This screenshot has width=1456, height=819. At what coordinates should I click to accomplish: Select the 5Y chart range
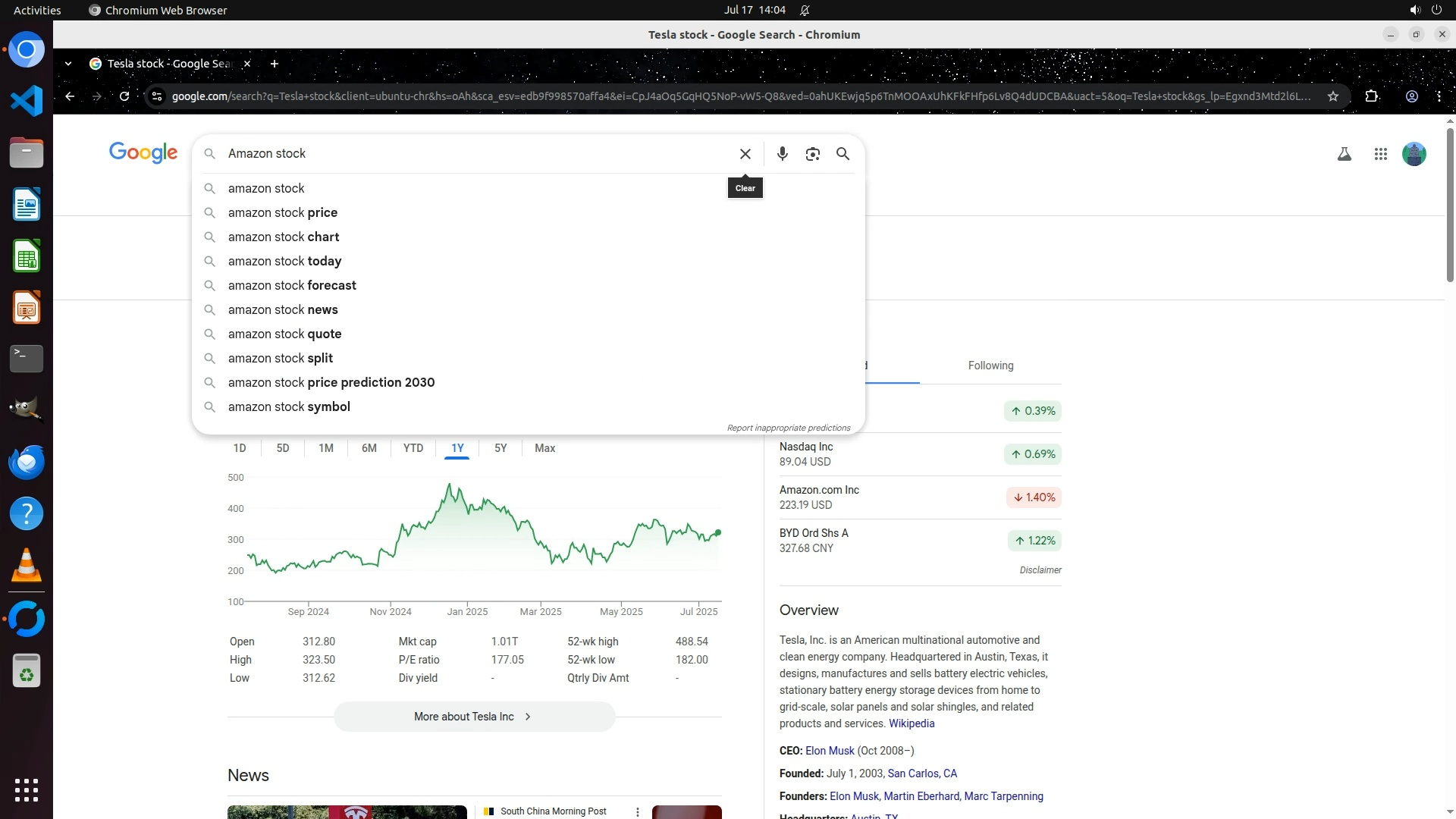click(x=500, y=448)
